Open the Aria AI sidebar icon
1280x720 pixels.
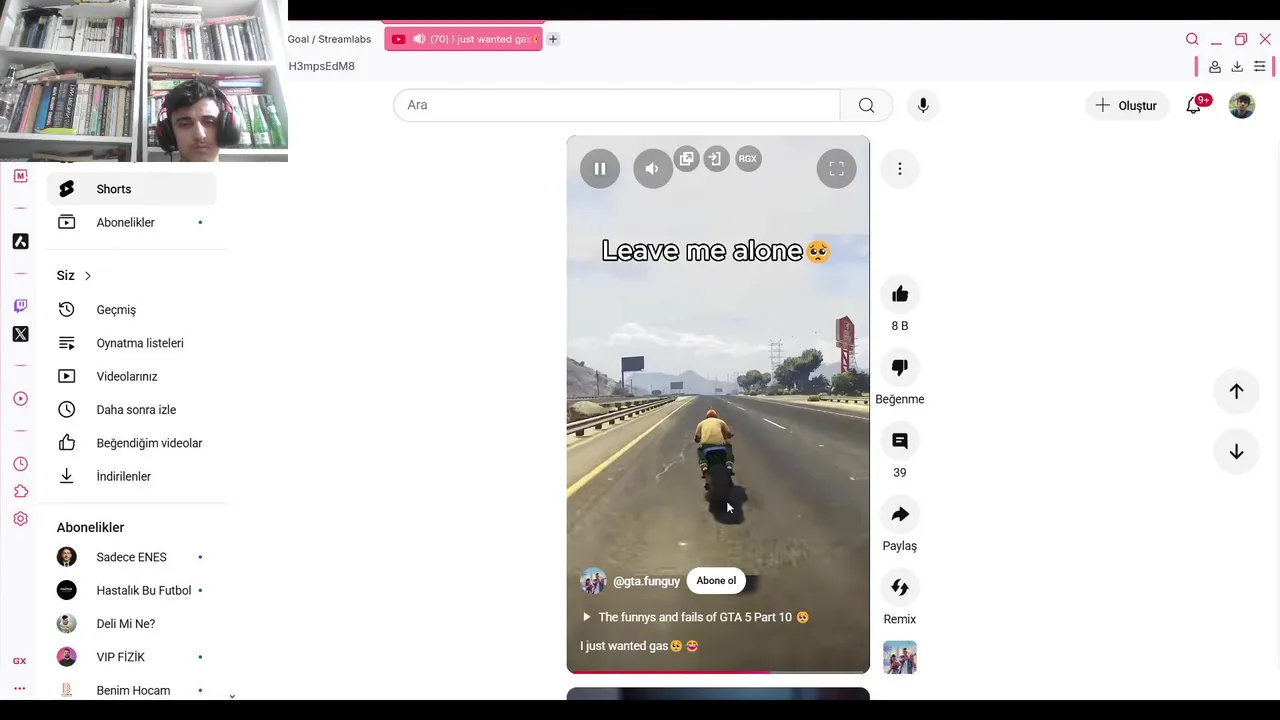20,241
